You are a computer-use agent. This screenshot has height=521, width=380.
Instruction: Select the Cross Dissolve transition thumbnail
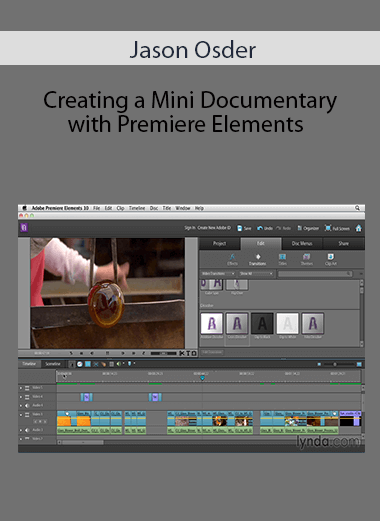point(237,323)
